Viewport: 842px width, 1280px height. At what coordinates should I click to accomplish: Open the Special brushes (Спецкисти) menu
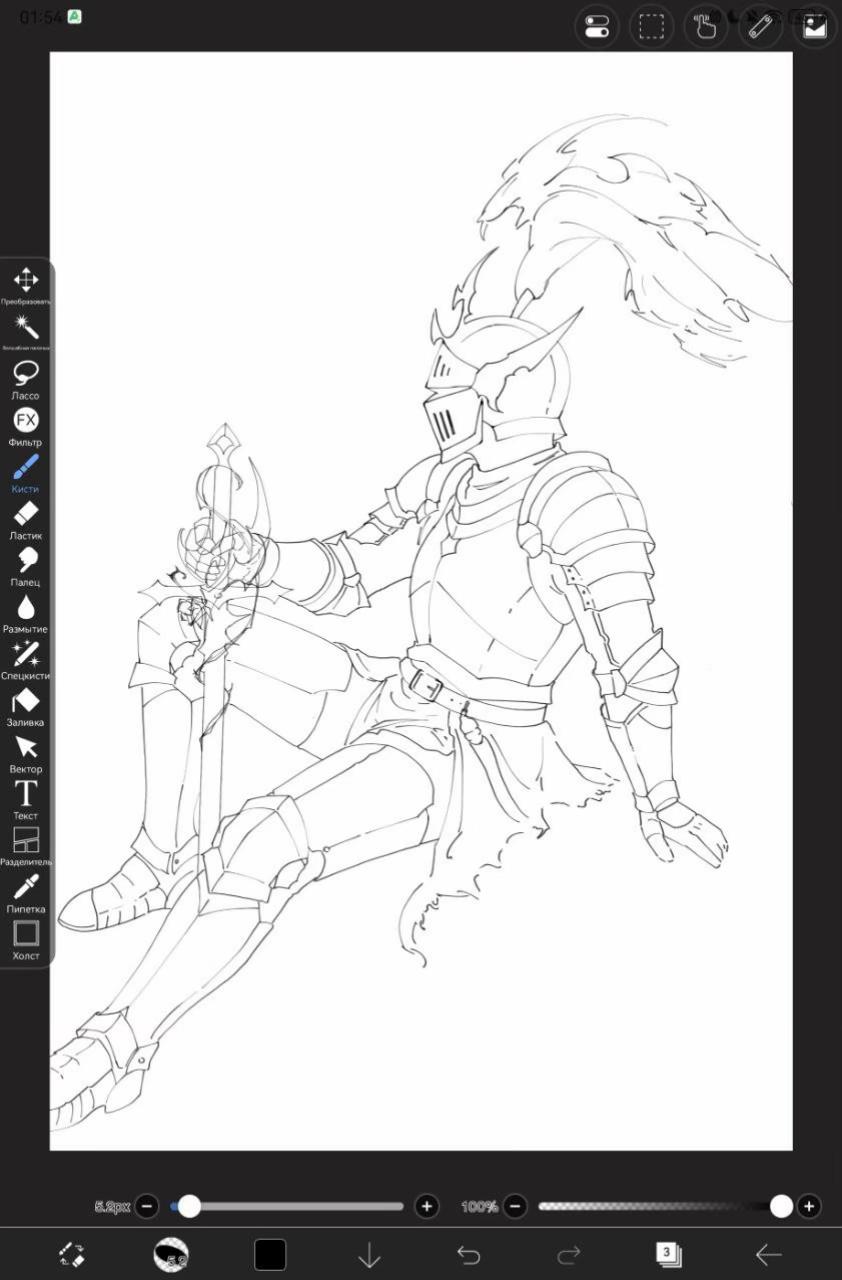26,659
